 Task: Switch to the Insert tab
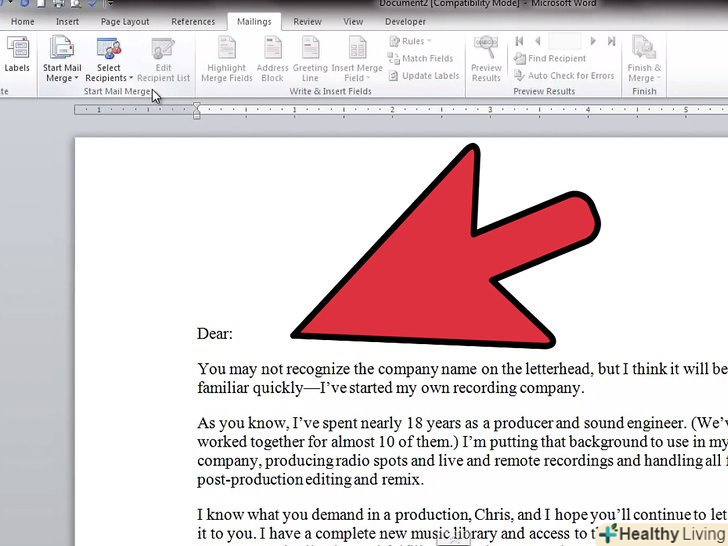tap(67, 22)
